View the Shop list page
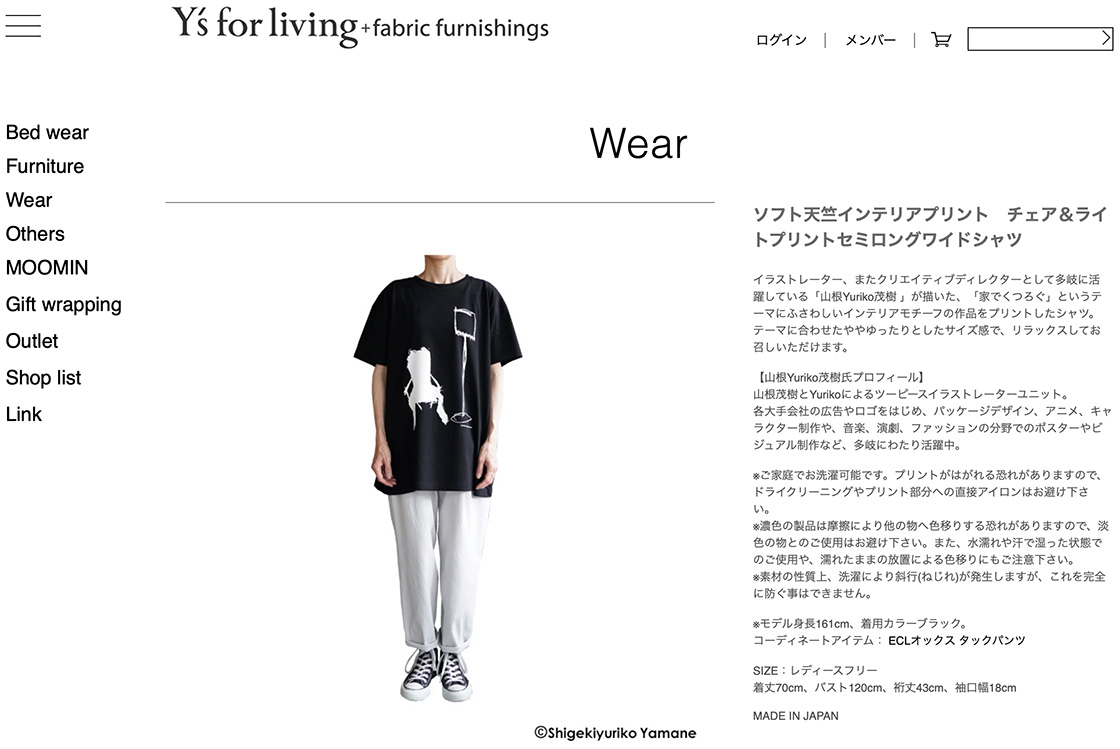Image resolution: width=1120 pixels, height=749 pixels. click(x=44, y=378)
